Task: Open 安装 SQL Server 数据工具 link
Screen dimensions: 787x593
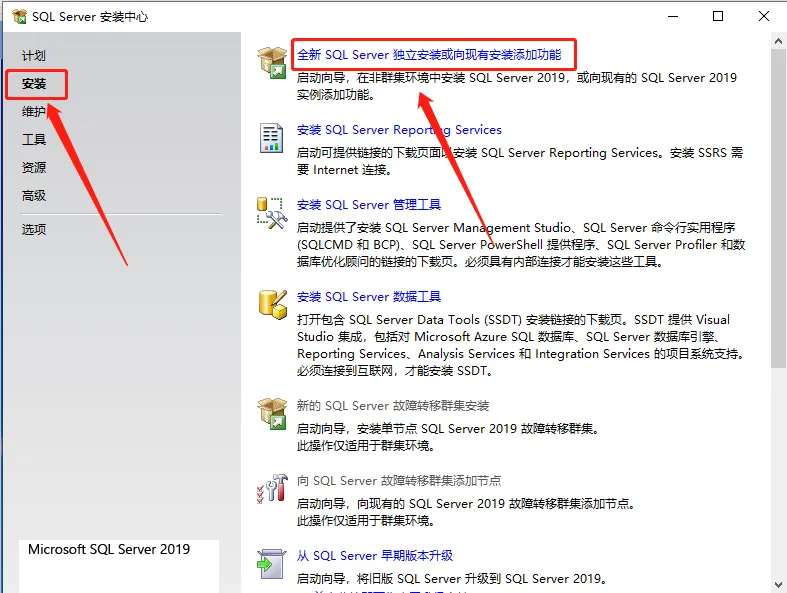Action: pyautogui.click(x=369, y=297)
